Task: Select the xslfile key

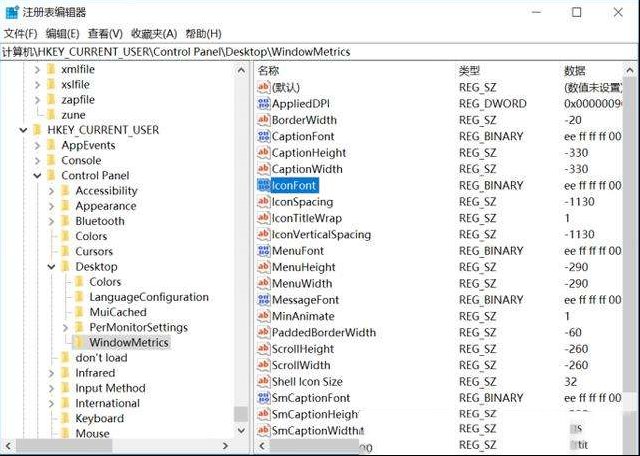Action: (x=76, y=85)
